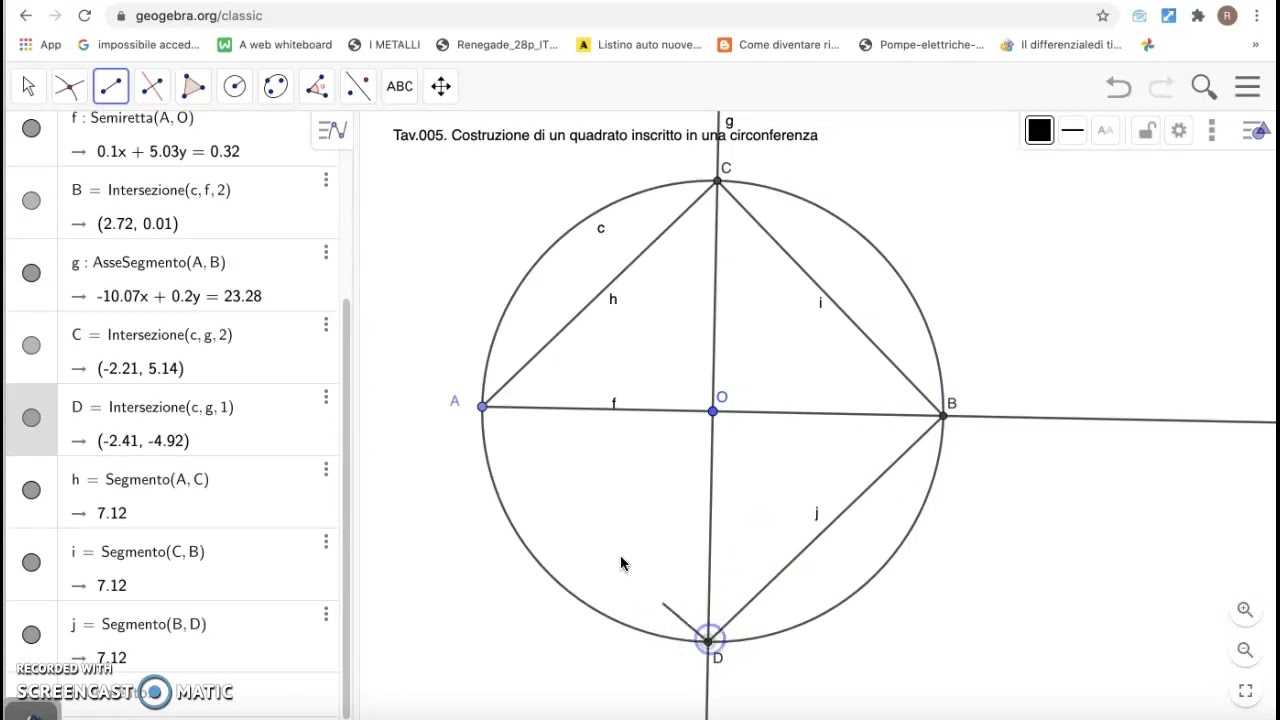Toggle visibility of point D
This screenshot has width=1280, height=720.
[x=31, y=418]
